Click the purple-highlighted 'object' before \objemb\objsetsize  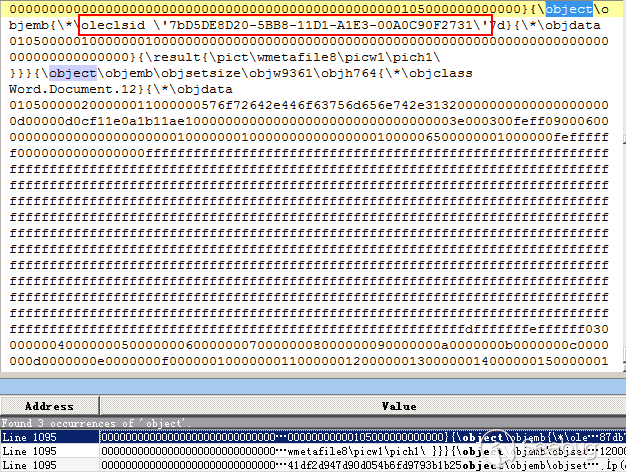pyautogui.click(x=73, y=73)
